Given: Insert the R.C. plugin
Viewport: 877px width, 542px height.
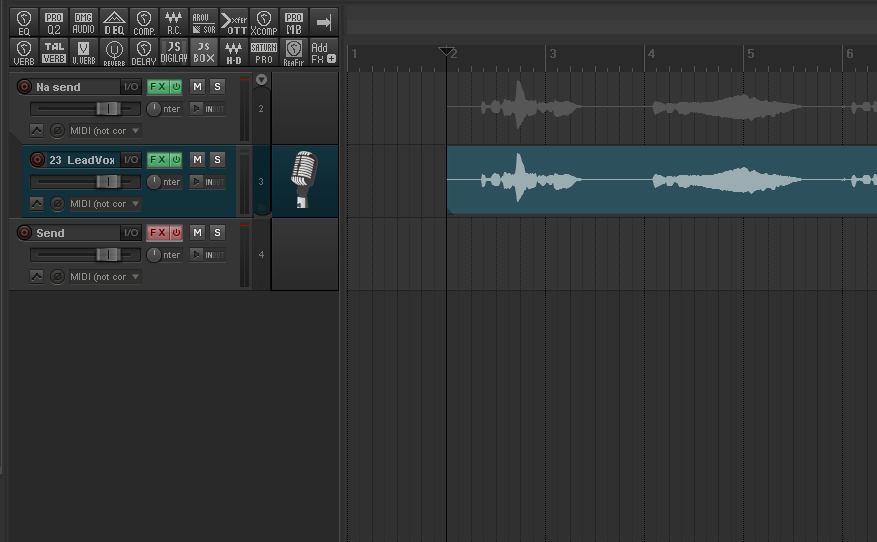Looking at the screenshot, I should coord(174,22).
